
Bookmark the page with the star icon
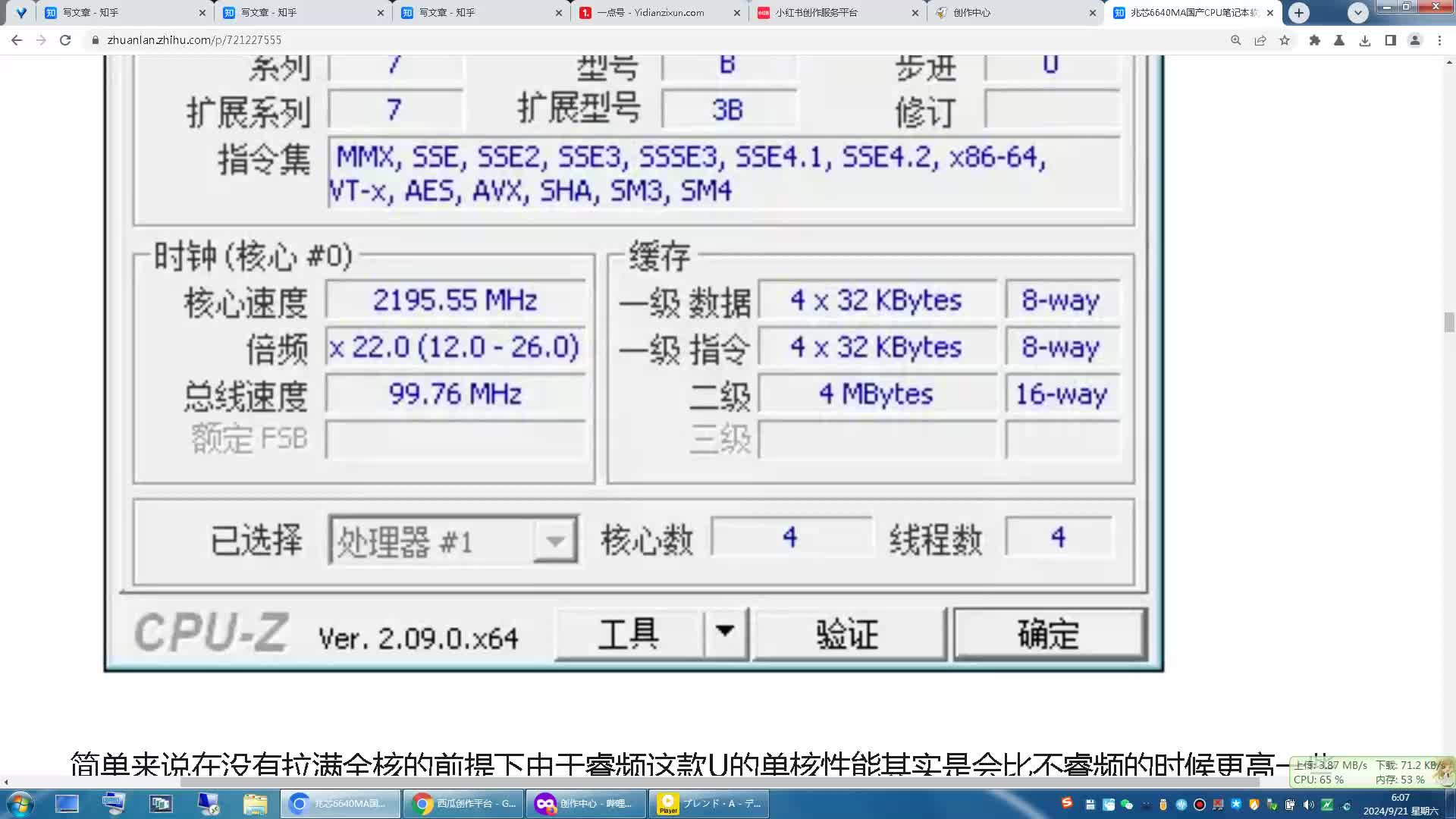point(1285,41)
